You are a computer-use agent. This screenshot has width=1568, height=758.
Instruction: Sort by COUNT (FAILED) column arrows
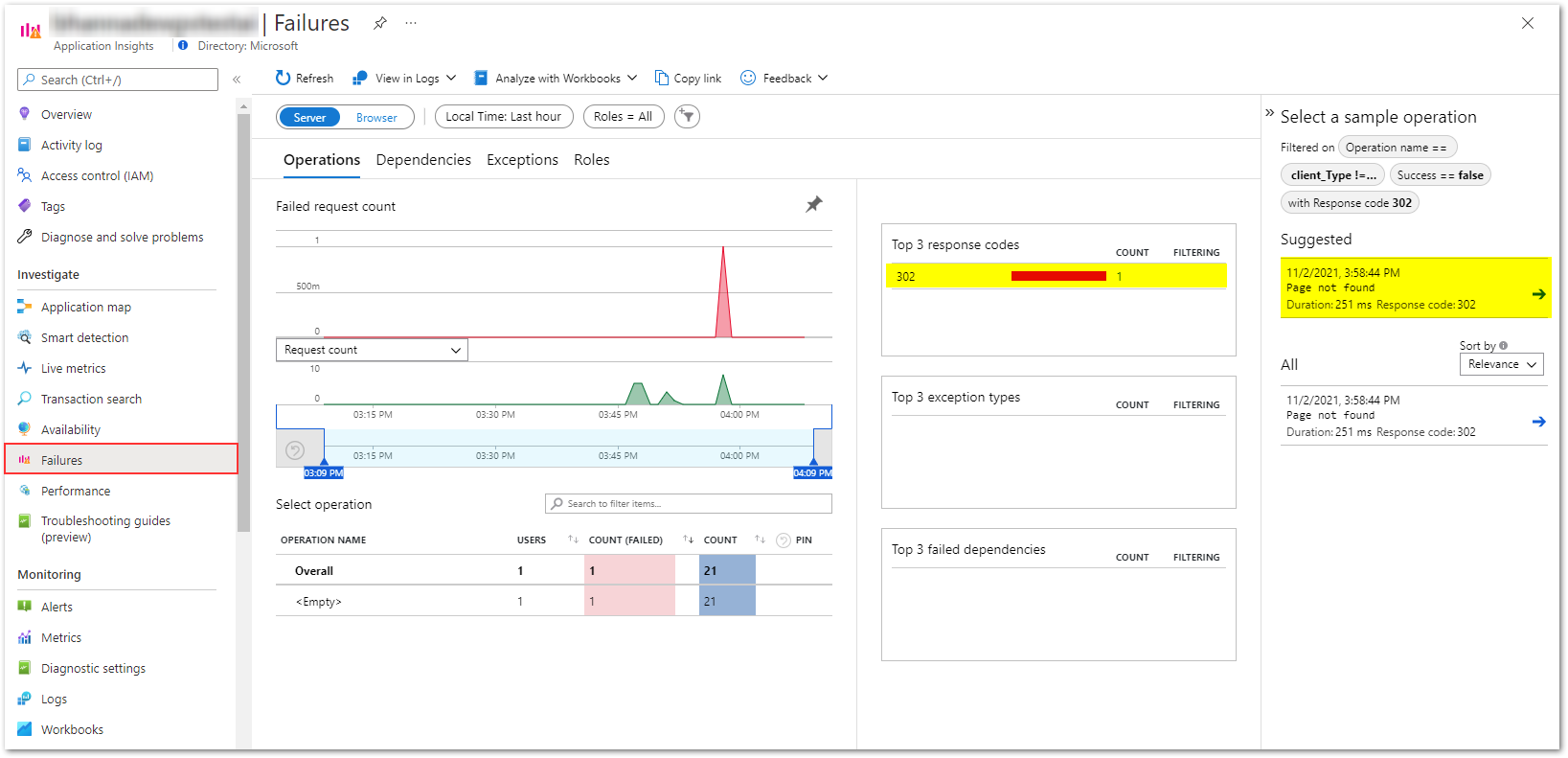pos(688,540)
